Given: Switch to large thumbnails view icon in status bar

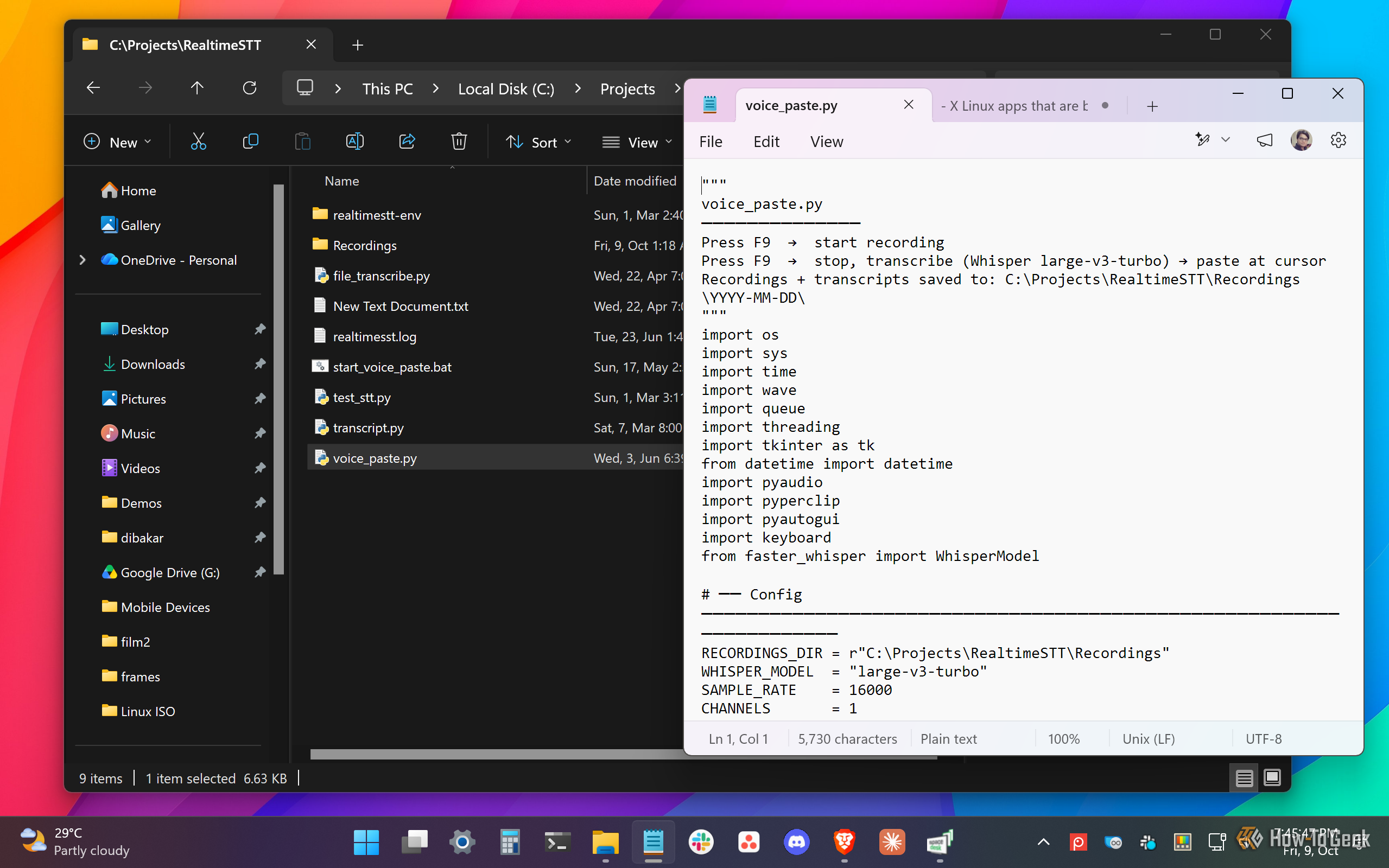Looking at the screenshot, I should coord(1272,778).
